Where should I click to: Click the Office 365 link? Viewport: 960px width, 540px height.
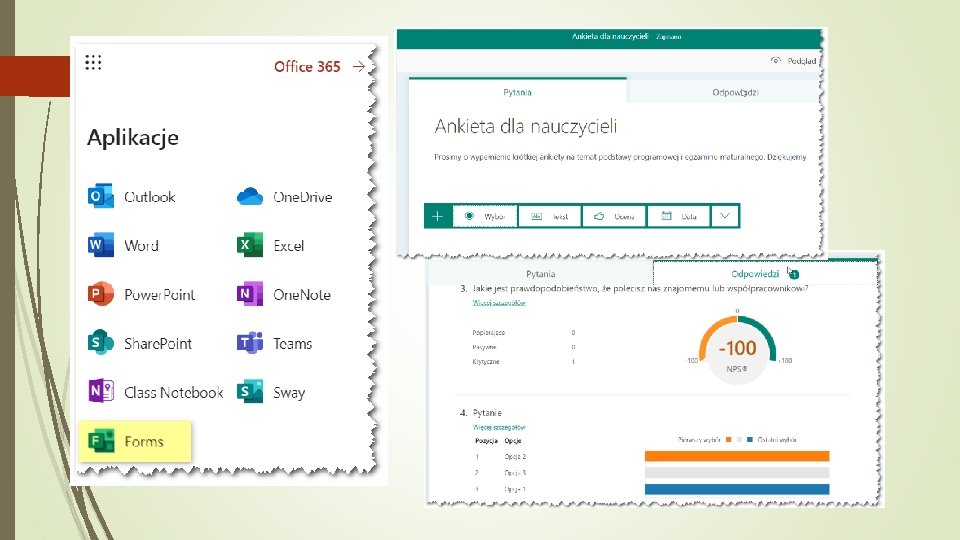pyautogui.click(x=307, y=66)
